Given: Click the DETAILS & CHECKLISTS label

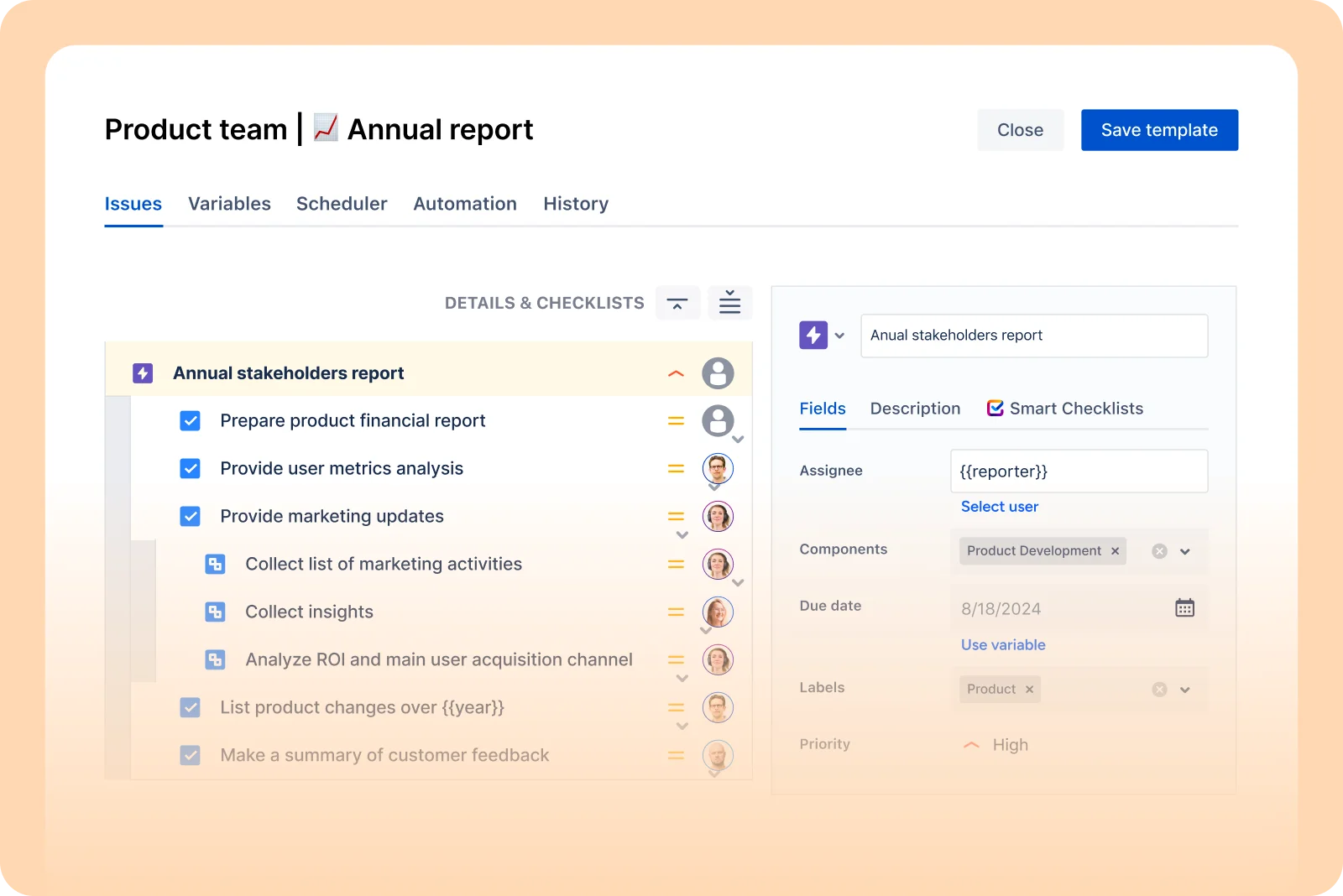Looking at the screenshot, I should [545, 303].
